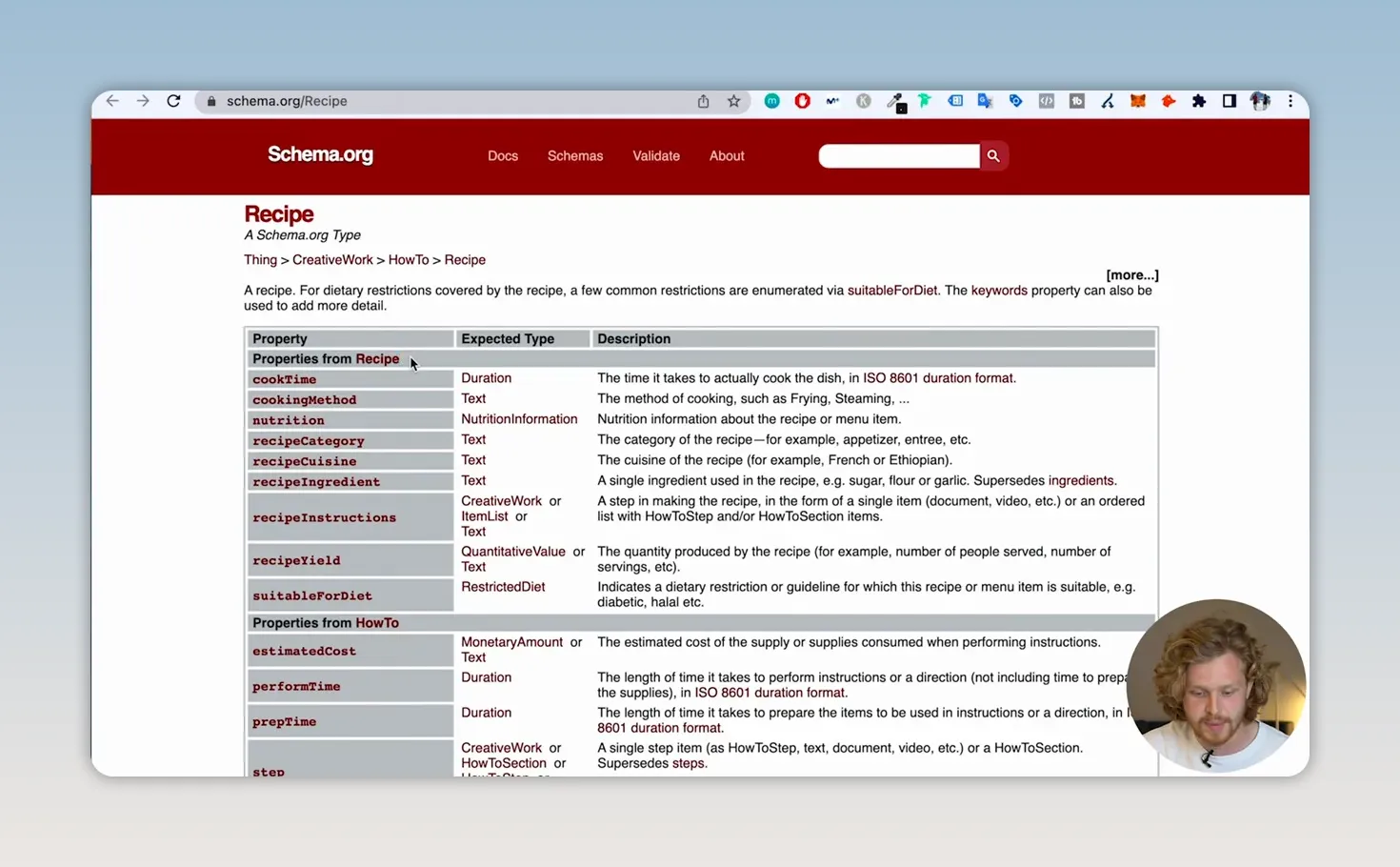Click HowTo link in 'Properties from HowTo' header

pos(377,623)
